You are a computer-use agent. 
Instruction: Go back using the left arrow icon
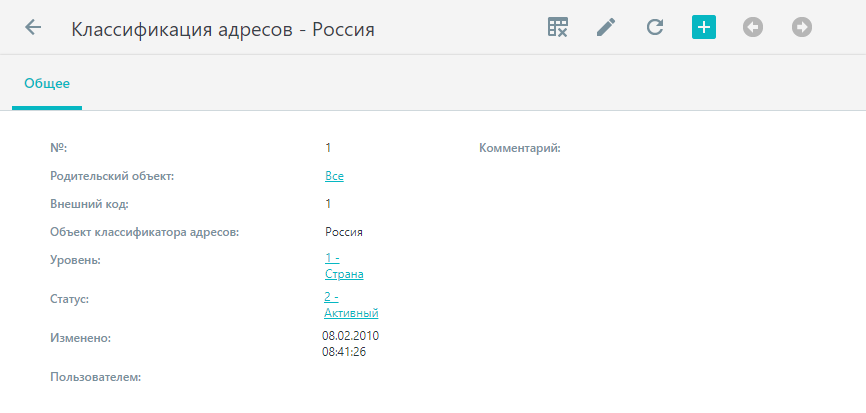coord(33,27)
